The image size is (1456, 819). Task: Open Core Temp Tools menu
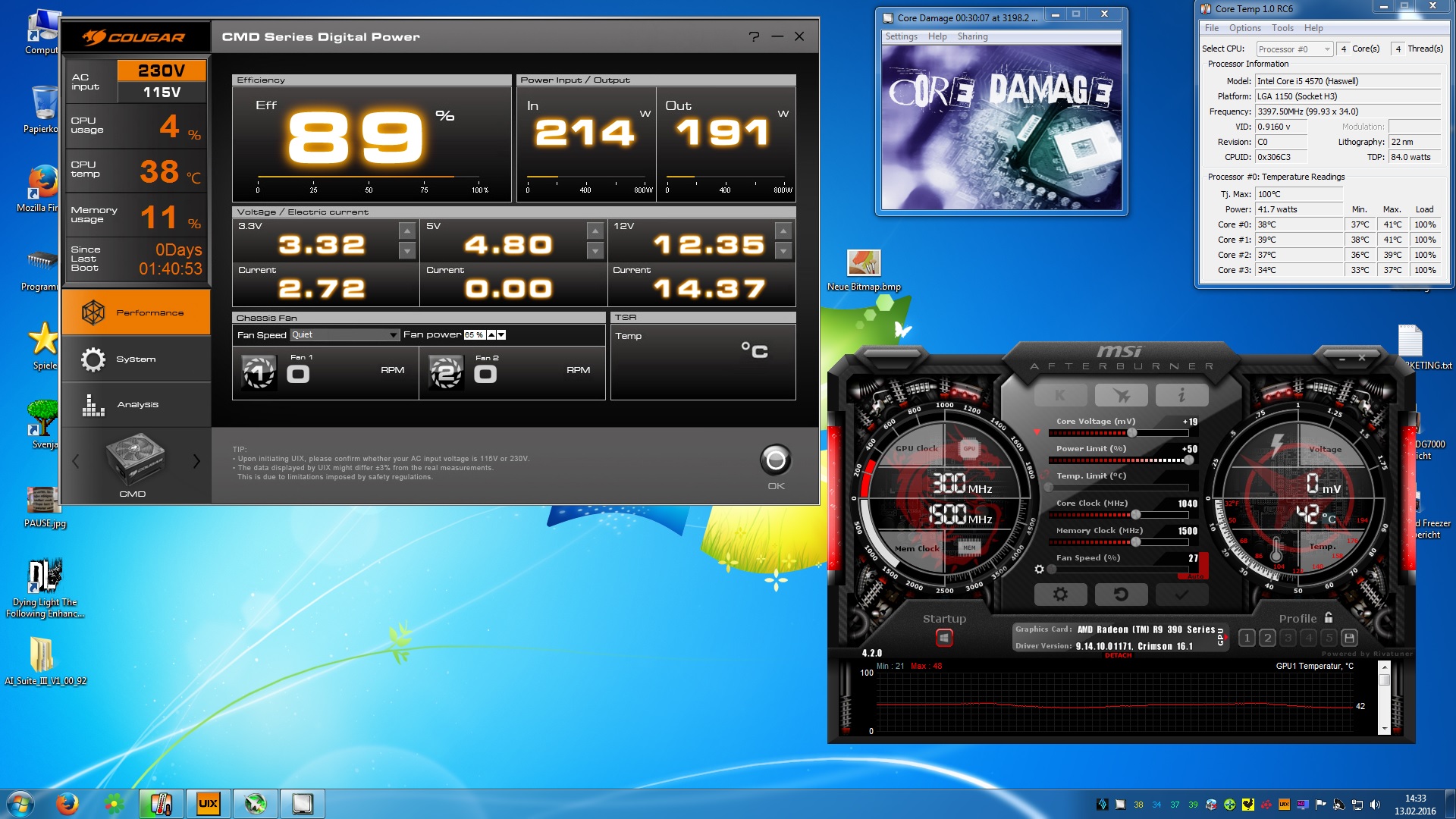(x=1282, y=28)
